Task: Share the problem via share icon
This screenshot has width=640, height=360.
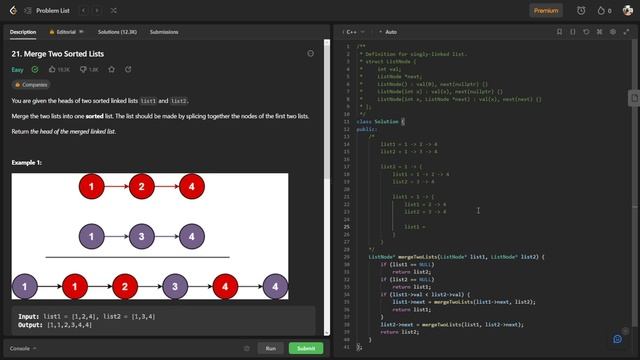Action: (x=128, y=69)
